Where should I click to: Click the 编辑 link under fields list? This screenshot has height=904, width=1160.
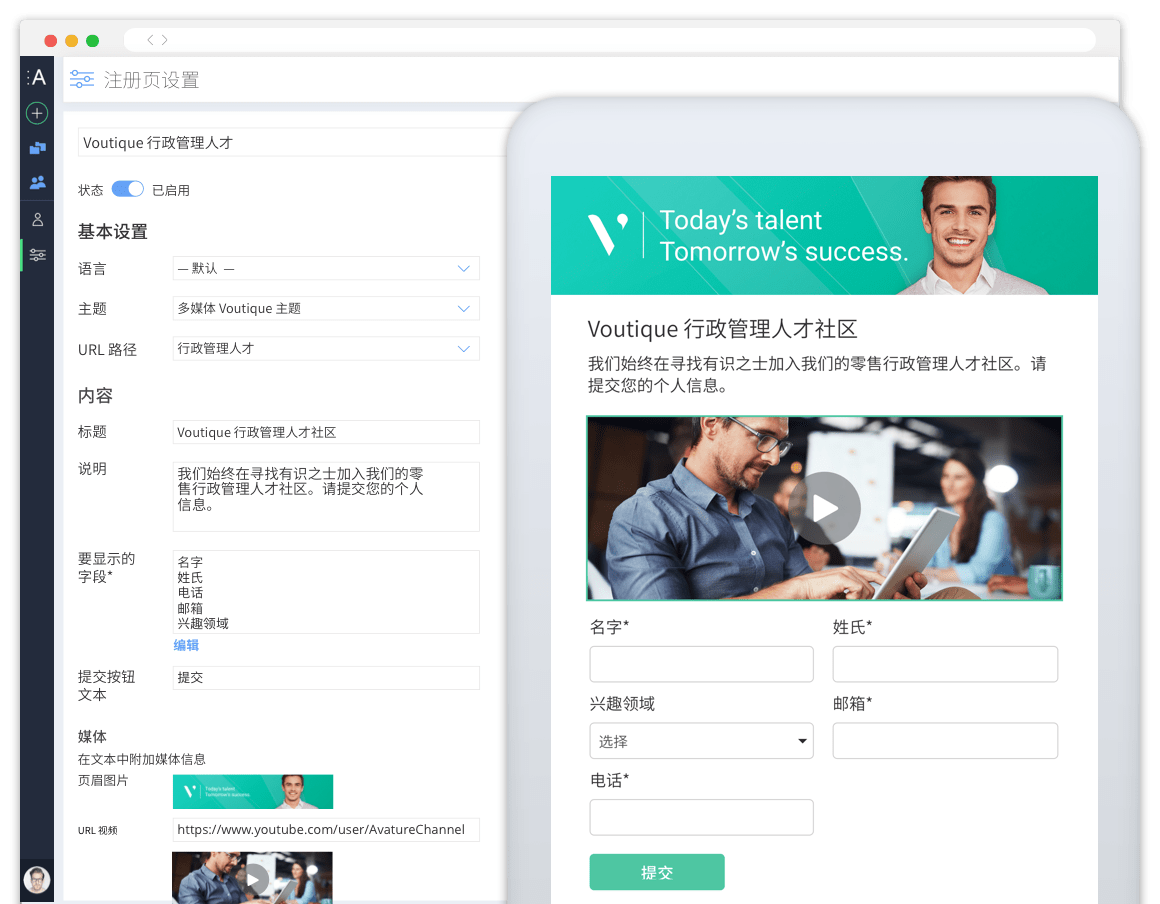coord(186,645)
